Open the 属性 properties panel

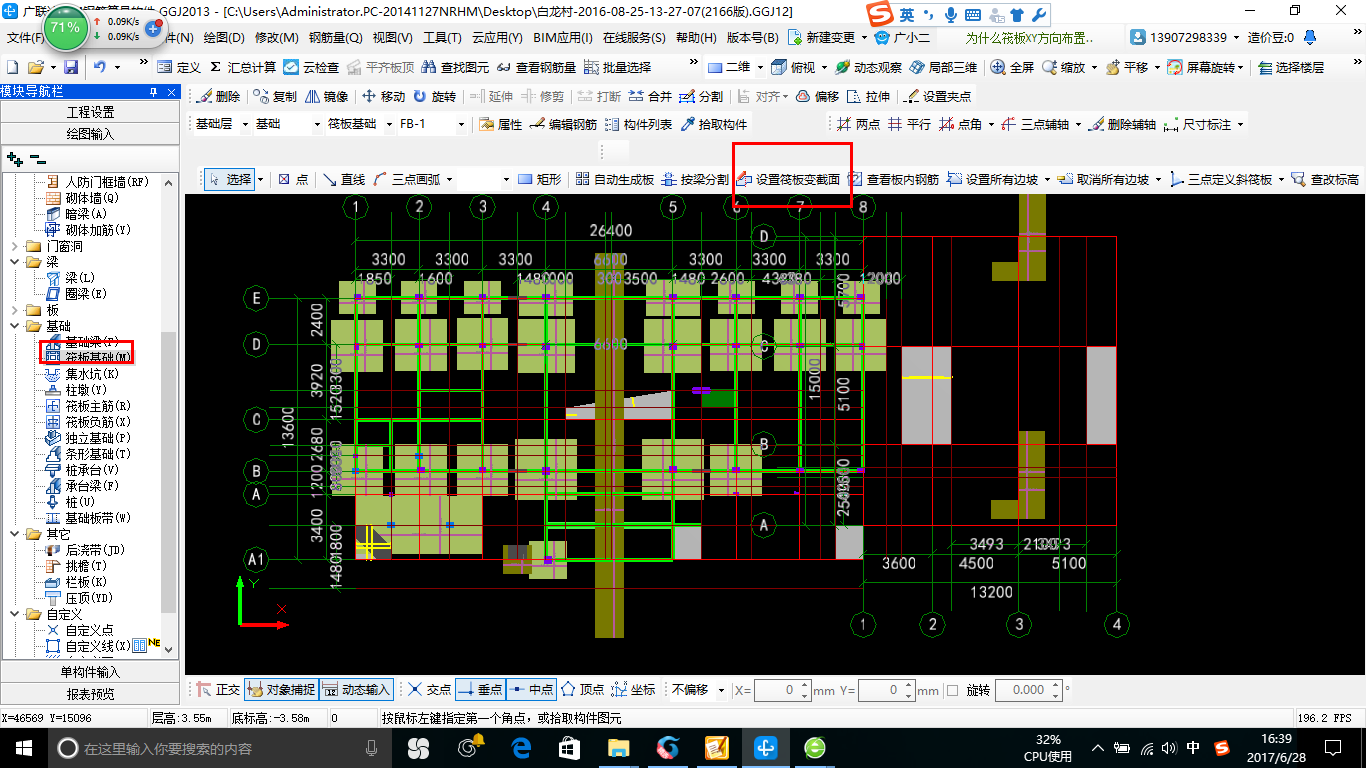pyautogui.click(x=500, y=124)
